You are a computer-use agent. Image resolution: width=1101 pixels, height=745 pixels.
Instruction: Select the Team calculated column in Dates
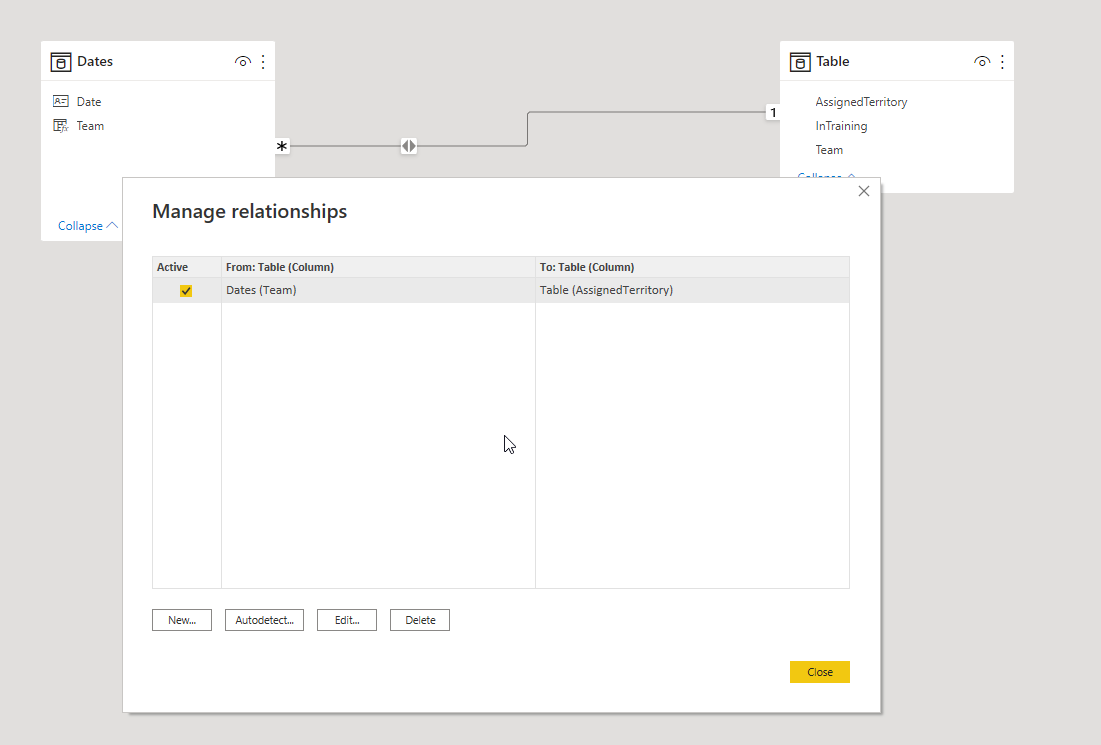(x=90, y=126)
